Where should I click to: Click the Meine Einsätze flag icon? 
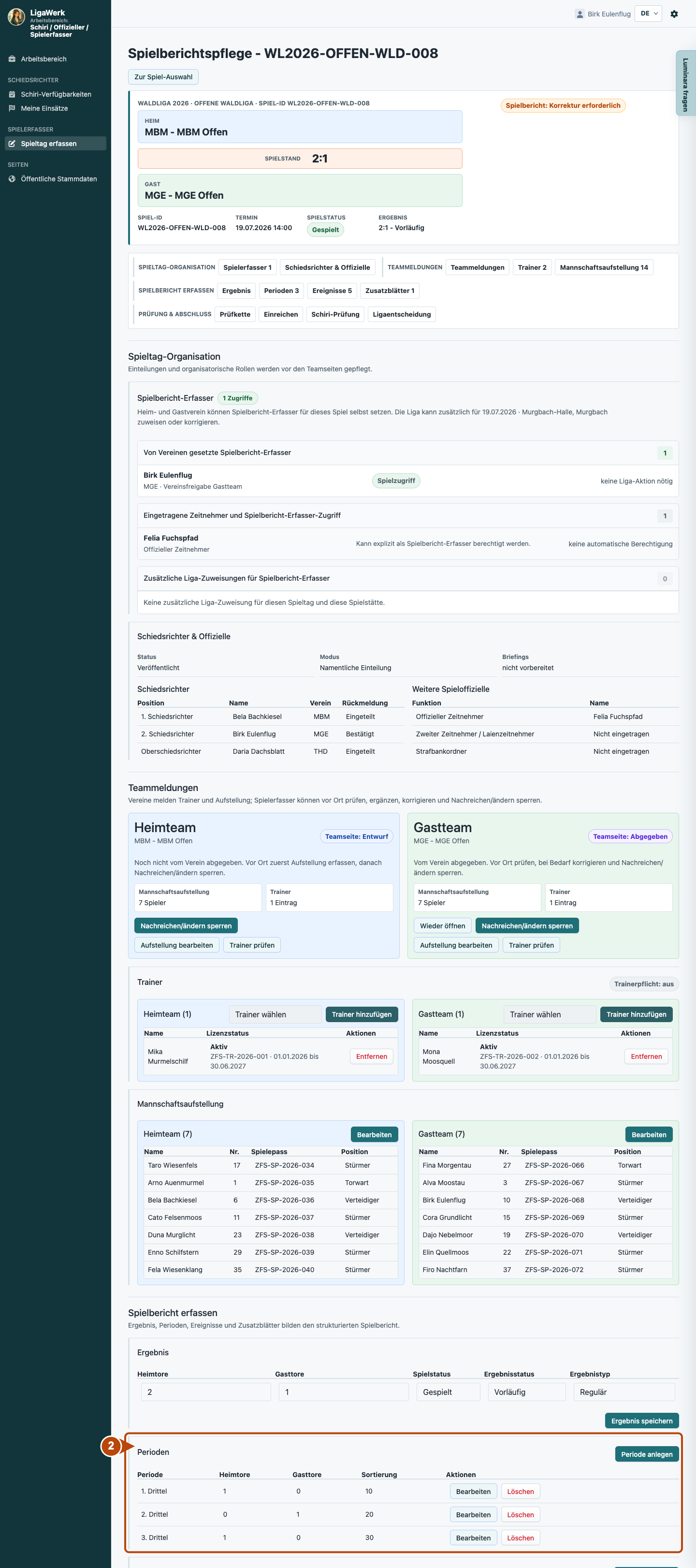12,108
